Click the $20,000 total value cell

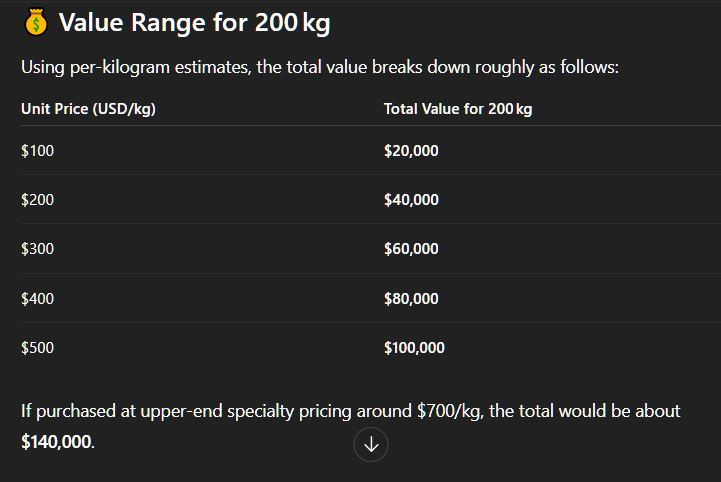411,151
